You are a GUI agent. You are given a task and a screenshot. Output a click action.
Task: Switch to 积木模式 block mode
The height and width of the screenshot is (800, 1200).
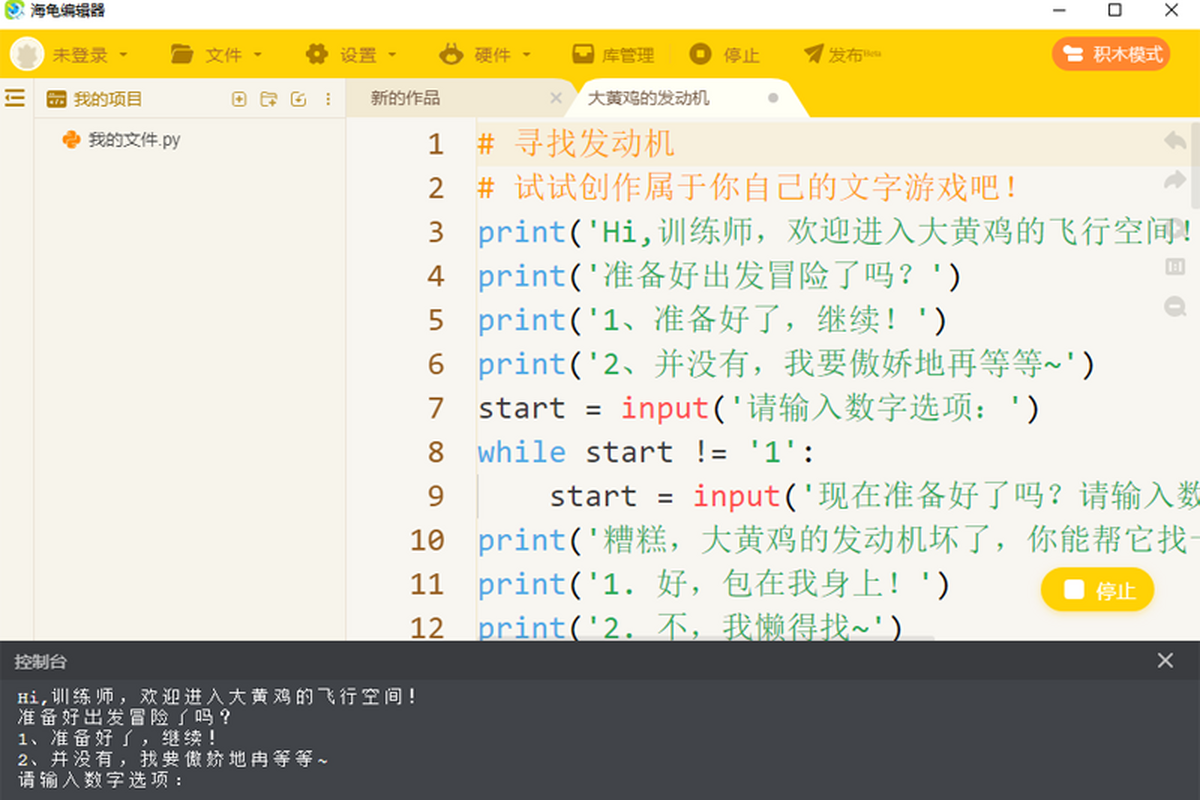[1112, 54]
